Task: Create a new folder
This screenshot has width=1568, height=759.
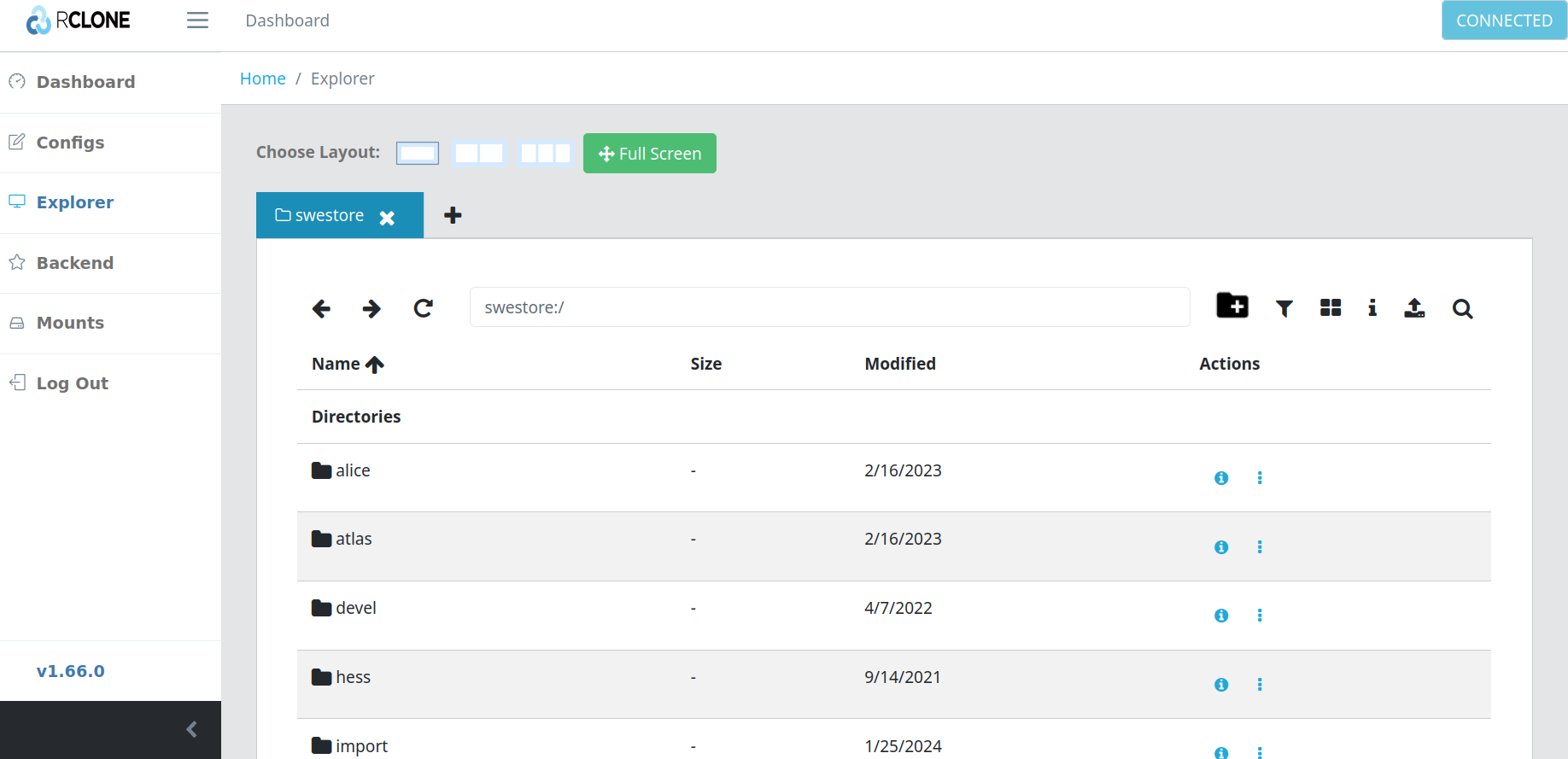Action: pos(1232,306)
